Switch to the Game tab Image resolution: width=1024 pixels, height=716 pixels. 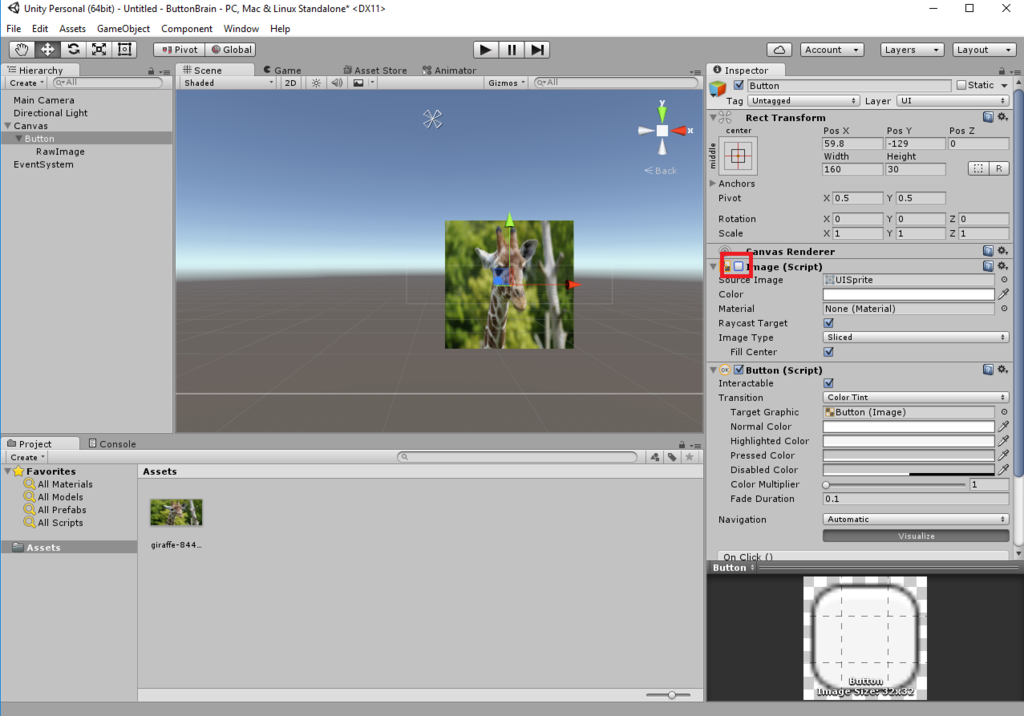[x=282, y=70]
